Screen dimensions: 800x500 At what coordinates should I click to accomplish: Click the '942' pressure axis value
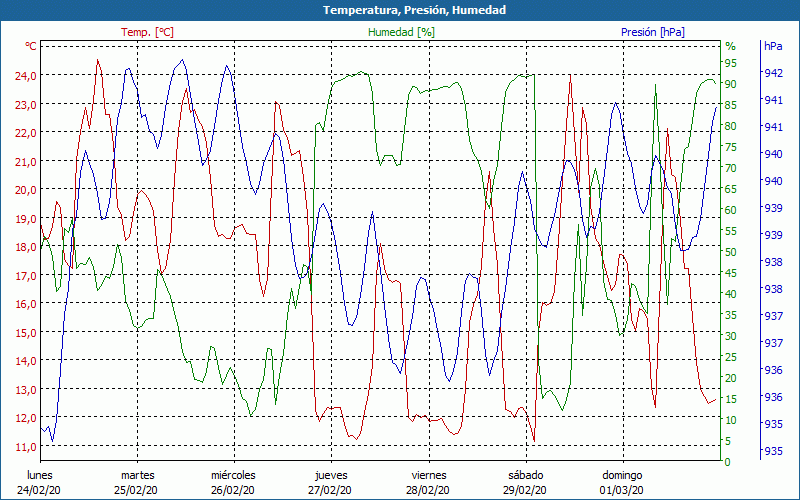(x=773, y=73)
